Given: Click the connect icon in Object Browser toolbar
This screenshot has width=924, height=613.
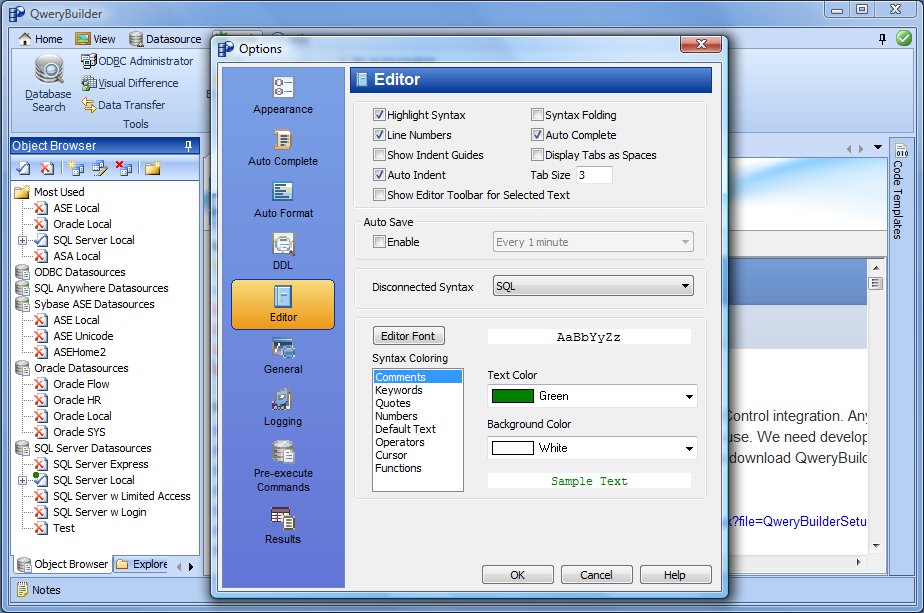Looking at the screenshot, I should [23, 169].
